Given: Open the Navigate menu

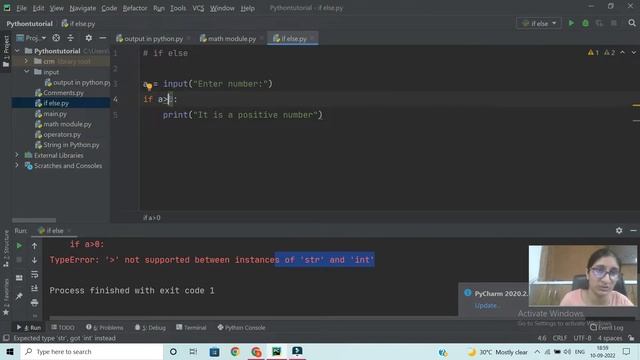Looking at the screenshot, I should tap(82, 8).
